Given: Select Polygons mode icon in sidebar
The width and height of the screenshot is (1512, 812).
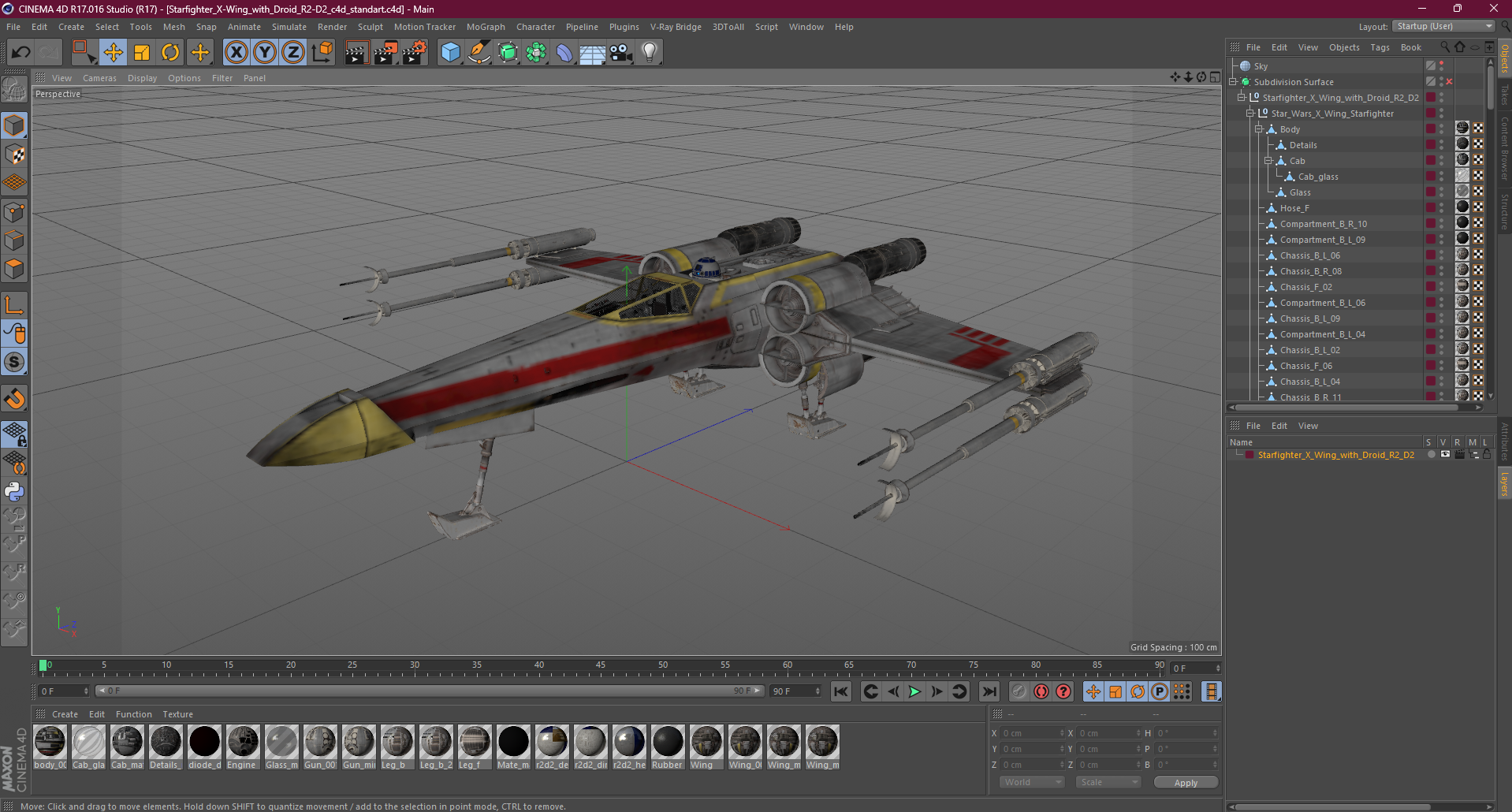Looking at the screenshot, I should pos(14,269).
